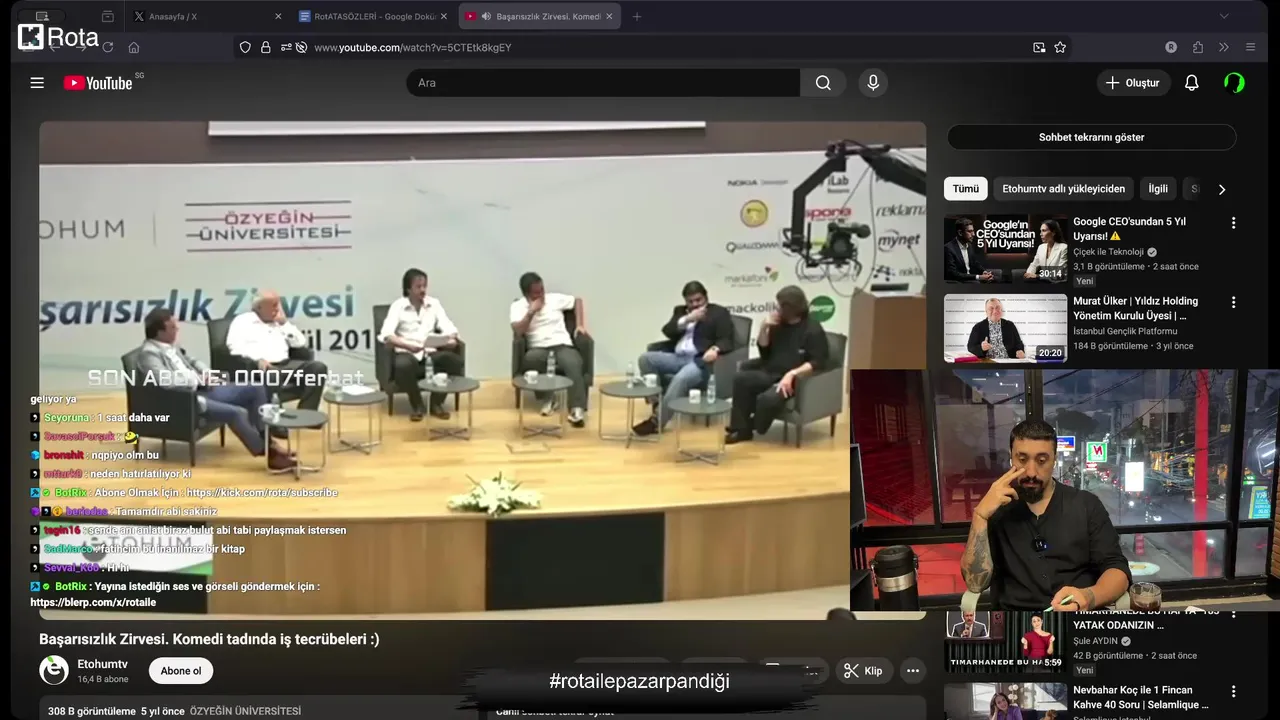Open the notifications bell

coord(1191,83)
